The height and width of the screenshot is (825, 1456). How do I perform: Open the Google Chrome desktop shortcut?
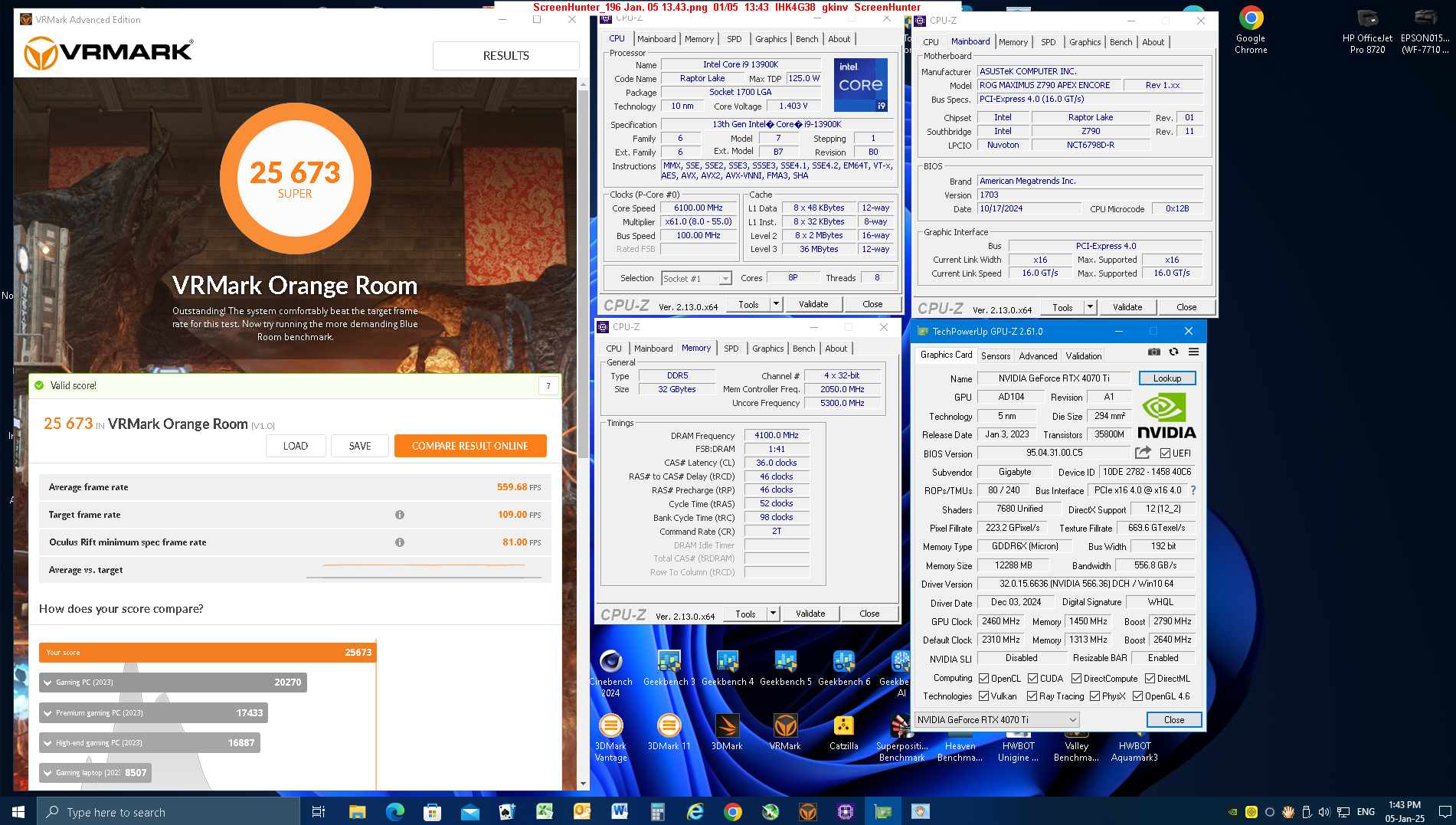click(x=1251, y=31)
